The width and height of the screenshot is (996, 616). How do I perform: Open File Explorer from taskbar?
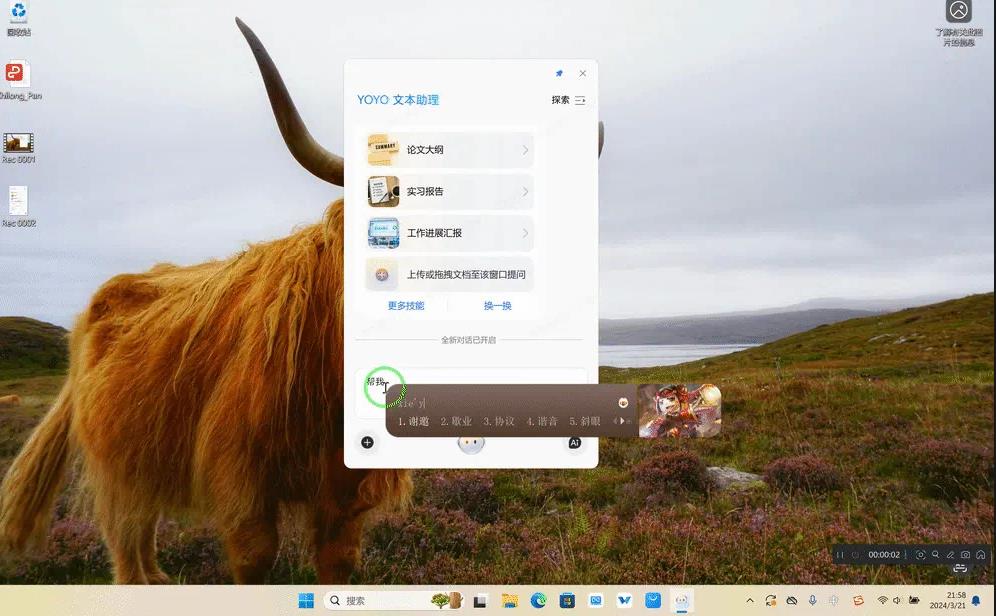pos(510,600)
